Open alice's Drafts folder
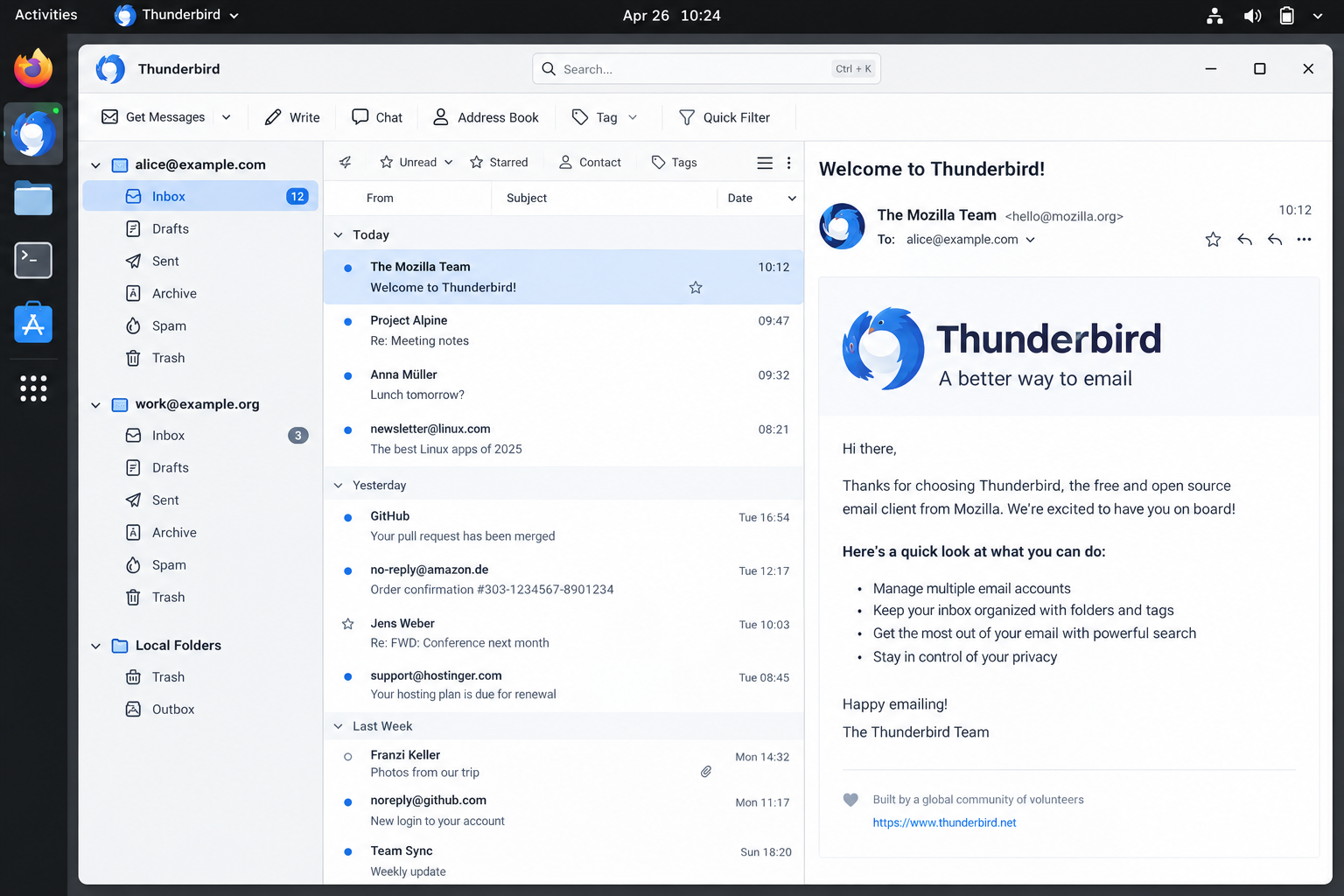The height and width of the screenshot is (896, 1344). point(200,229)
